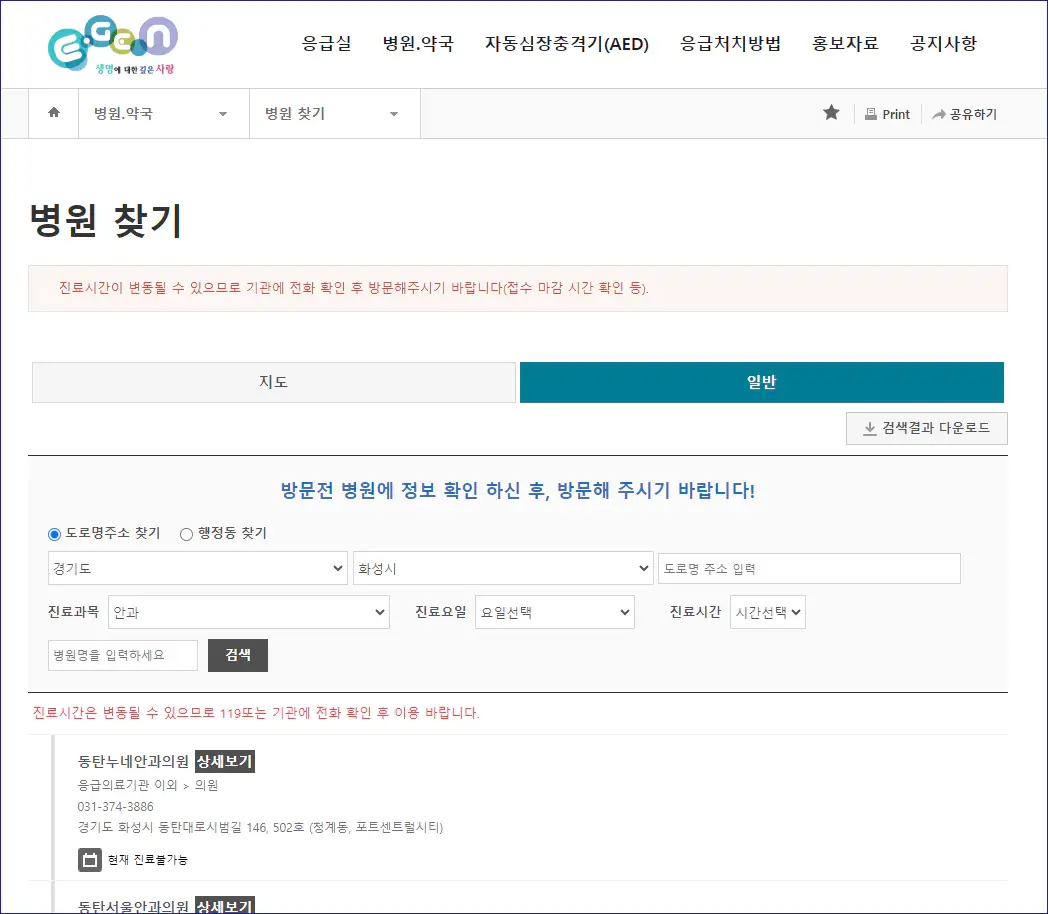Screen dimensions: 1048x914
Task: Open the 화성시 city dropdown
Action: pos(503,567)
